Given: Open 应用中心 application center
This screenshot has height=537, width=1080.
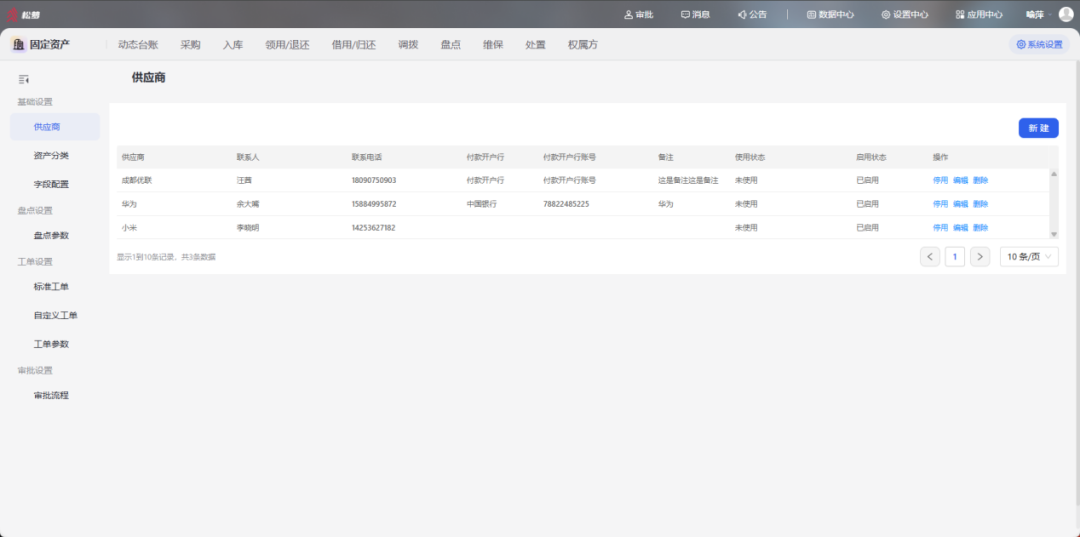Looking at the screenshot, I should point(978,15).
